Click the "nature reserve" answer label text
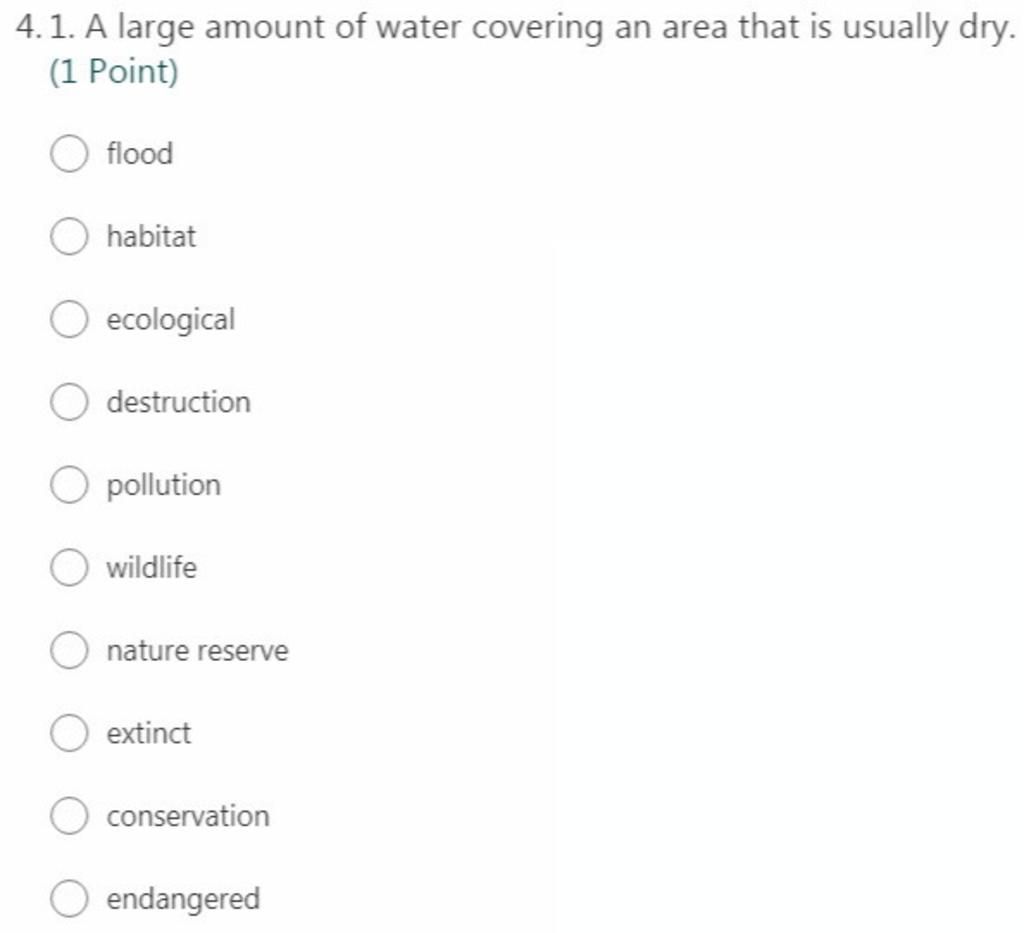Image resolution: width=1024 pixels, height=933 pixels. click(197, 651)
